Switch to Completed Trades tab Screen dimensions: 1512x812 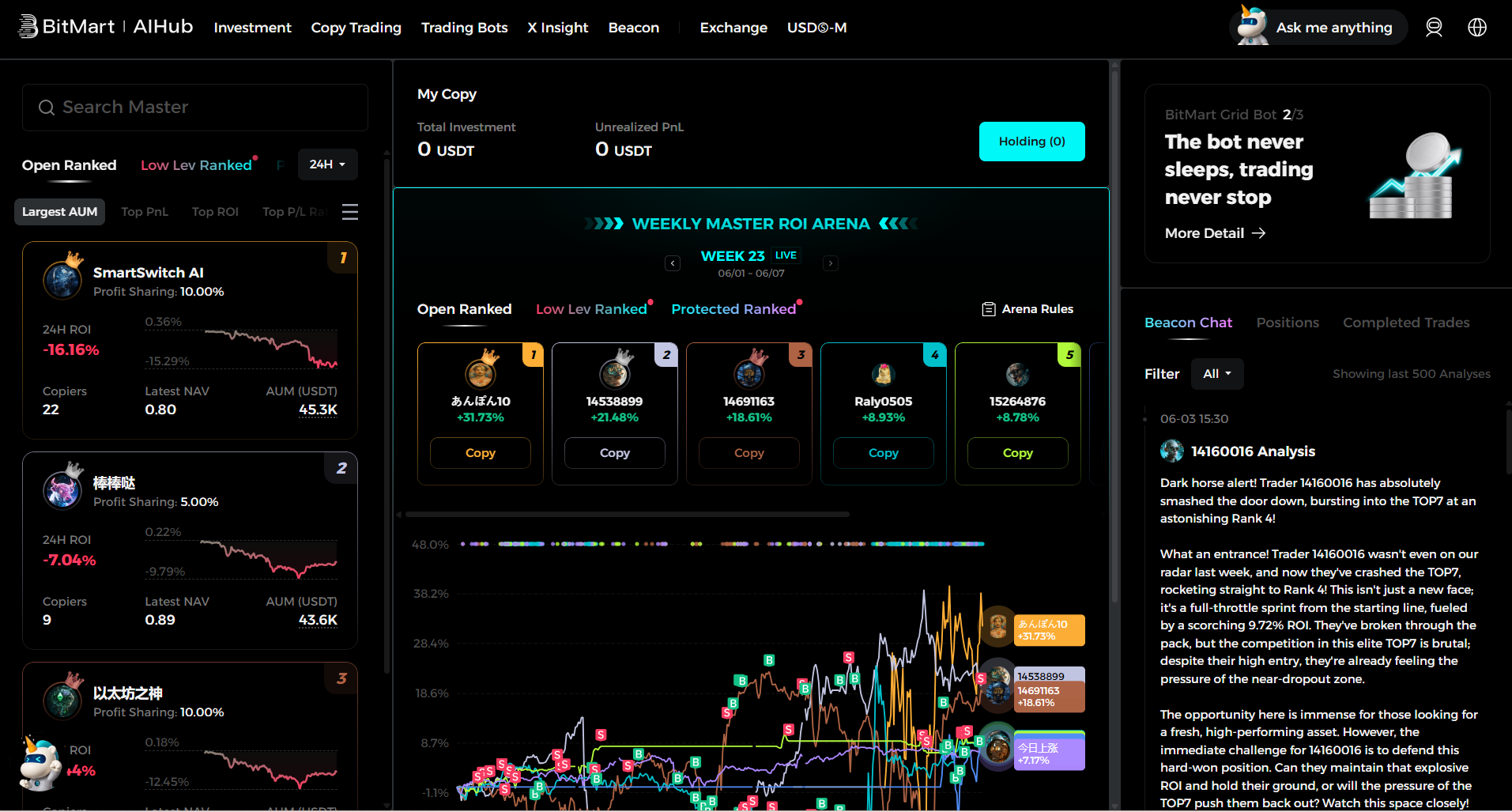click(x=1406, y=323)
